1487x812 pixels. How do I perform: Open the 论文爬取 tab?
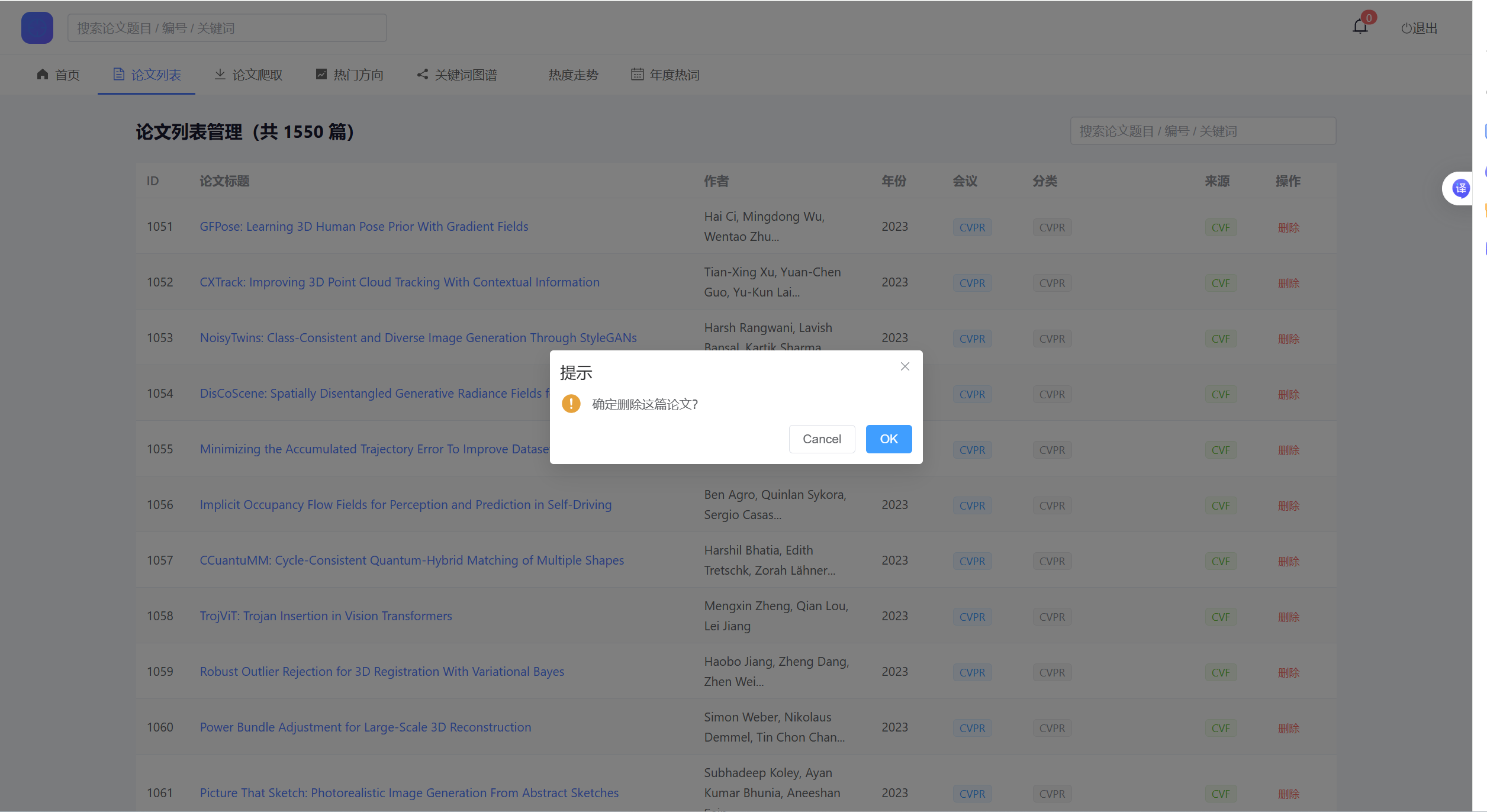pyautogui.click(x=248, y=75)
